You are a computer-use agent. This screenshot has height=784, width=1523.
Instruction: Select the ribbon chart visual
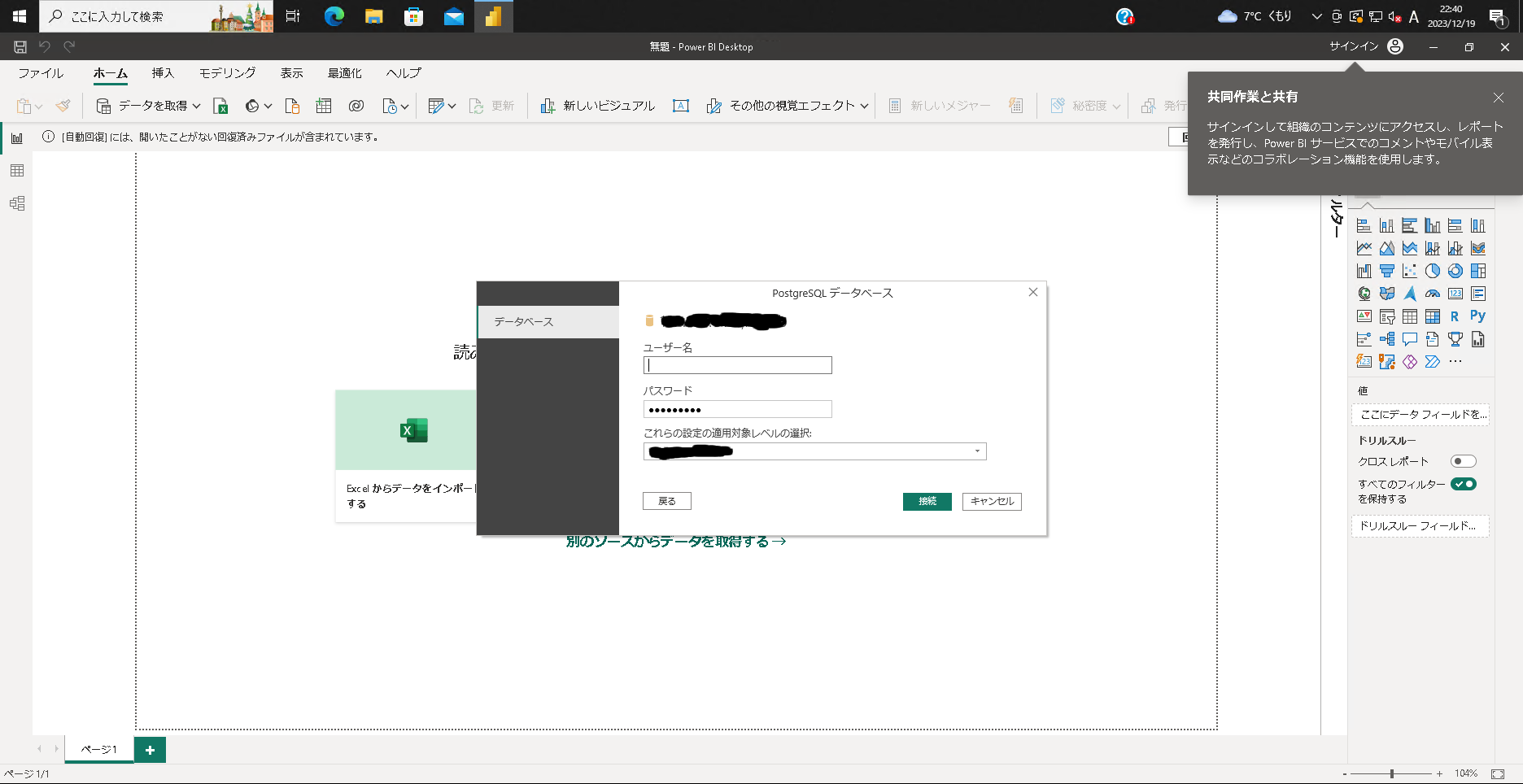[1478, 248]
